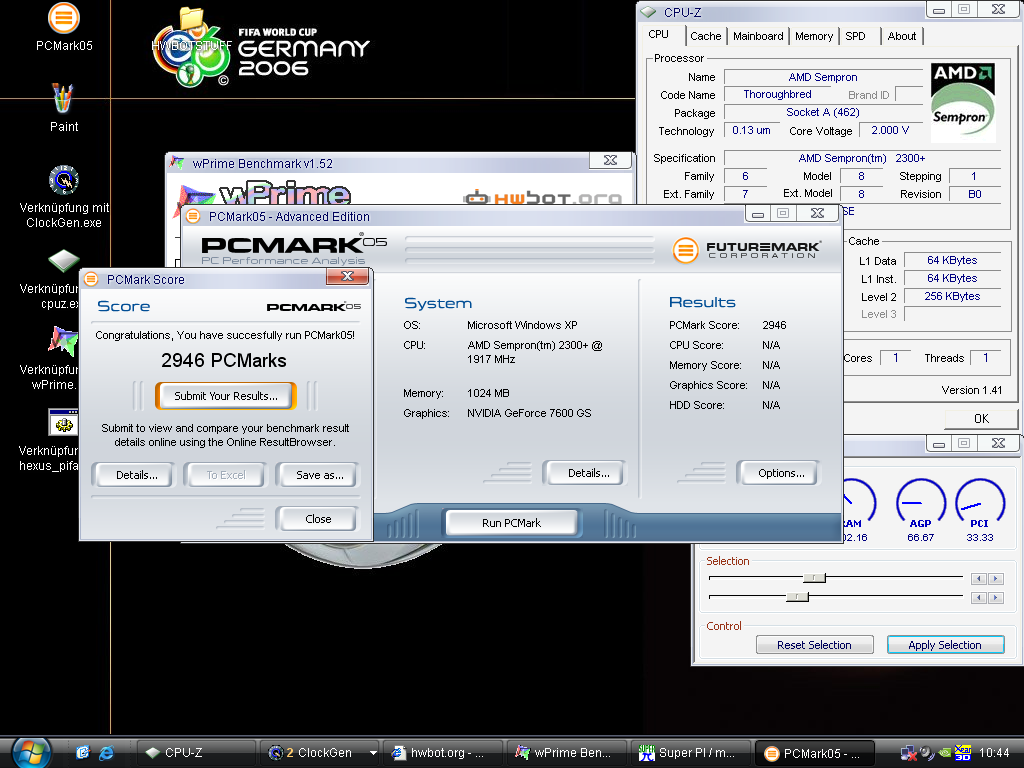Click the Core Voltage value 2.000 V

coord(889,131)
